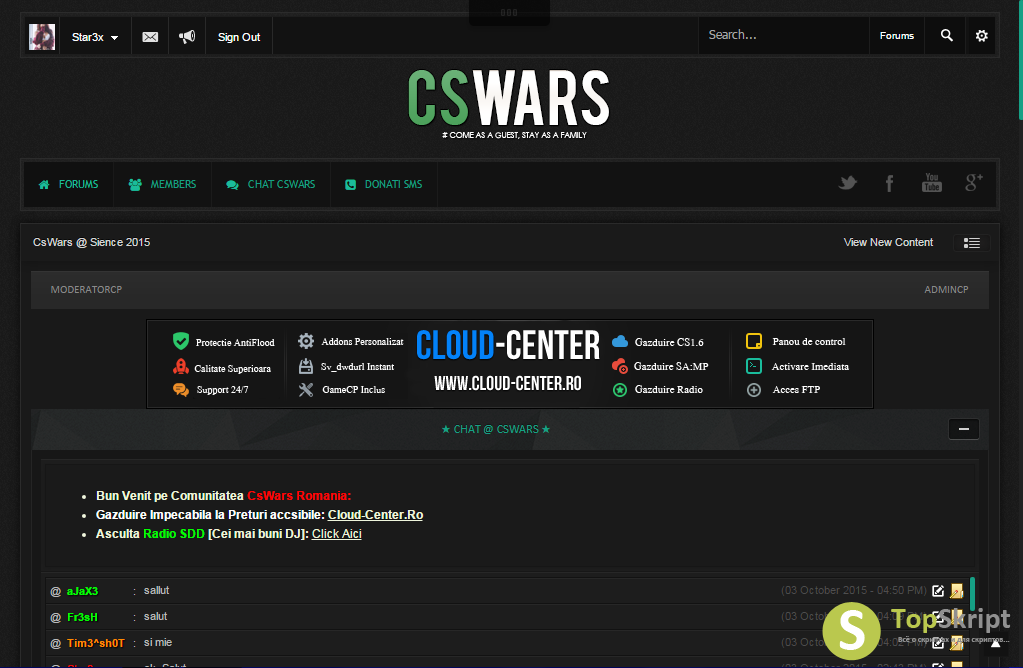Open the DONATI SMS tab

(x=384, y=185)
